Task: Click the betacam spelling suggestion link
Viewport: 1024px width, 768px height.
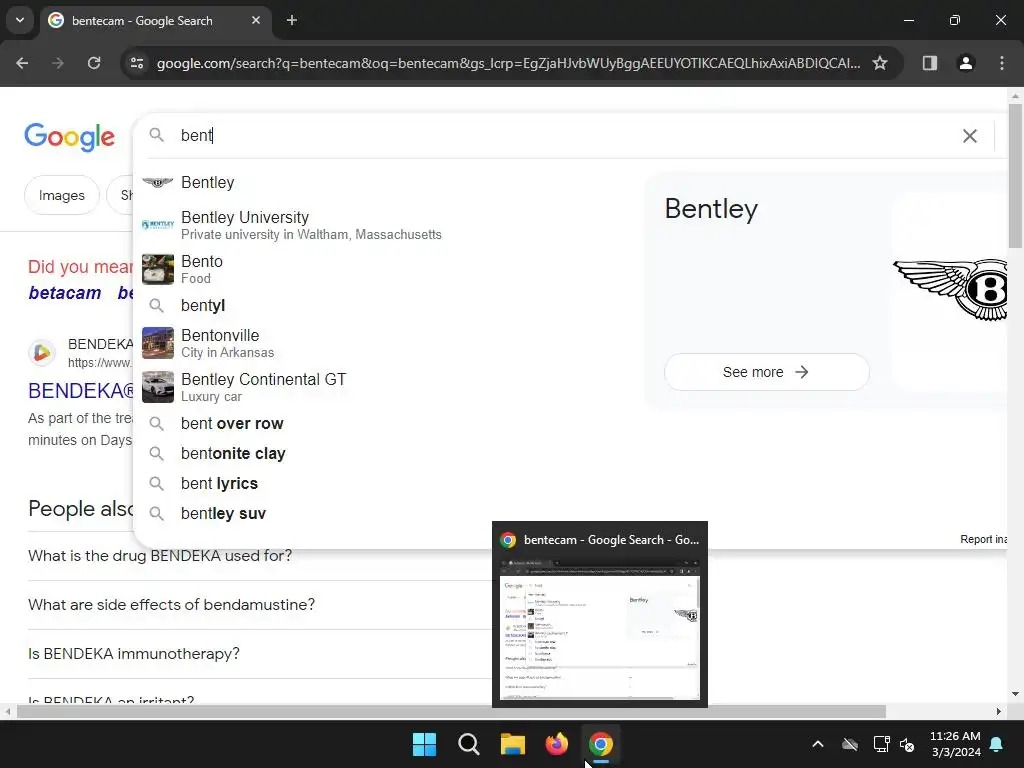Action: point(65,293)
